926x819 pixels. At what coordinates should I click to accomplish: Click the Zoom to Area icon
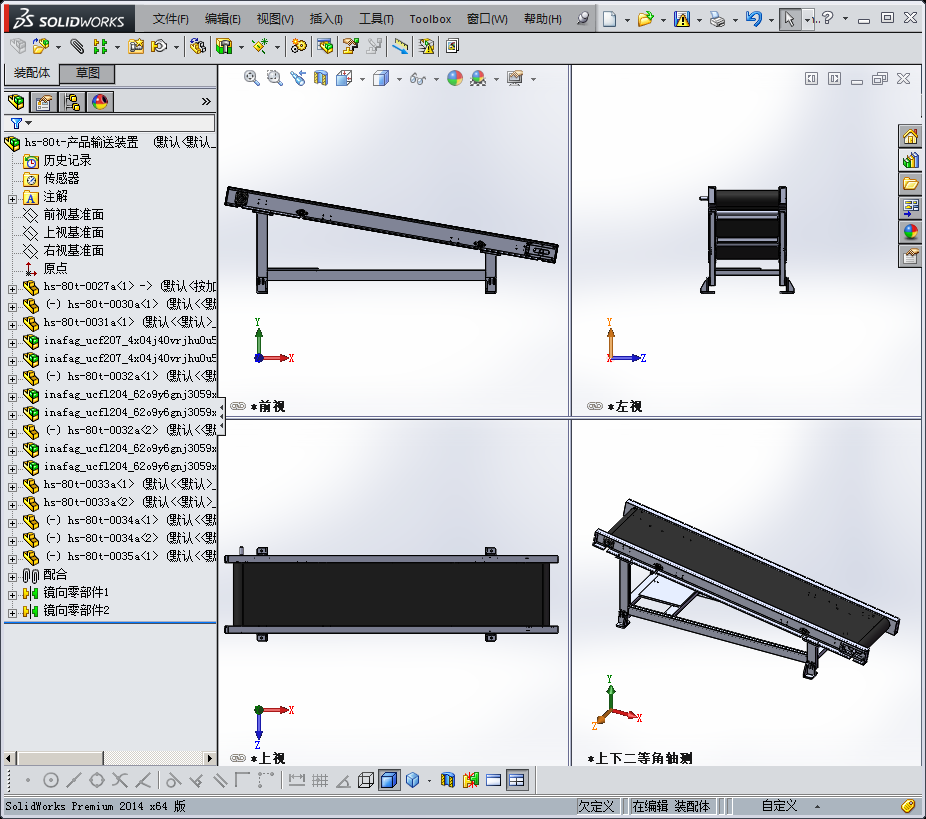(275, 78)
